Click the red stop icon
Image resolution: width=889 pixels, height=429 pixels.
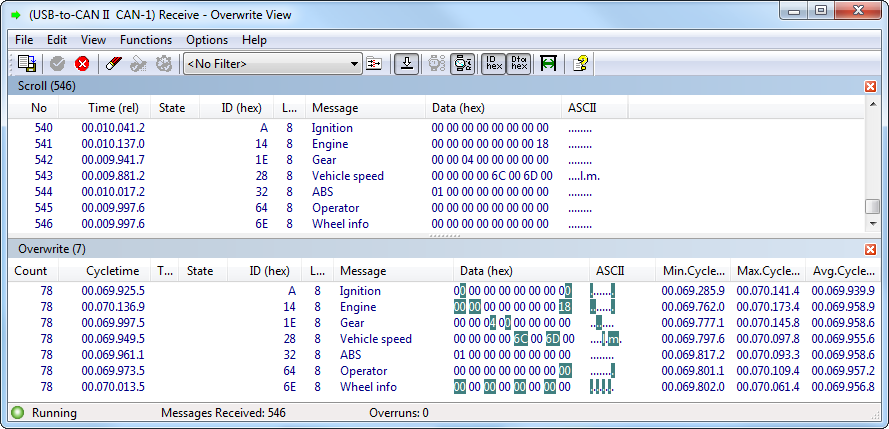pyautogui.click(x=82, y=63)
